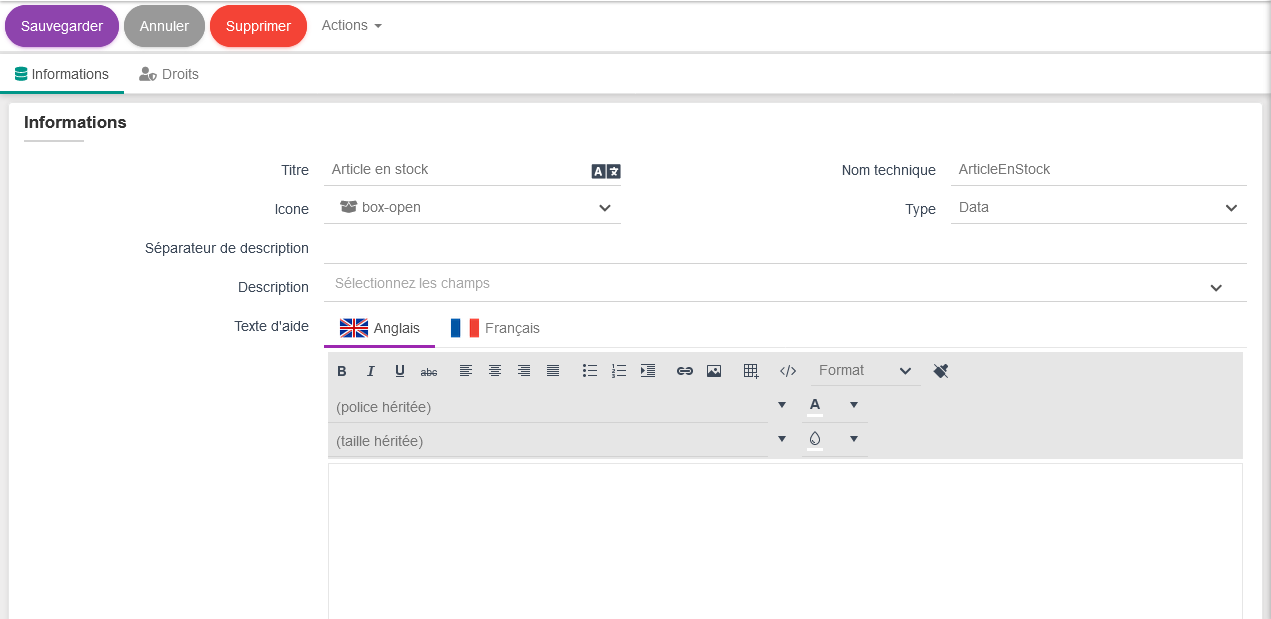Click the translate icon beside Titre
Image resolution: width=1271 pixels, height=619 pixels.
606,171
